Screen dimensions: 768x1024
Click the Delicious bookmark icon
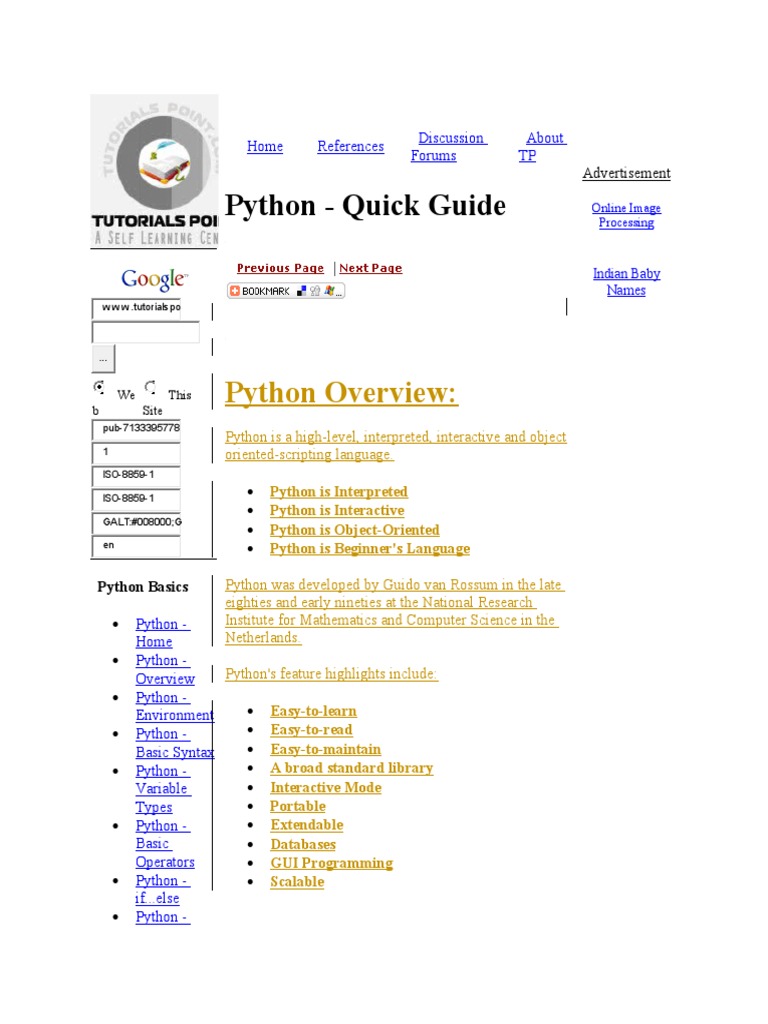point(301,291)
